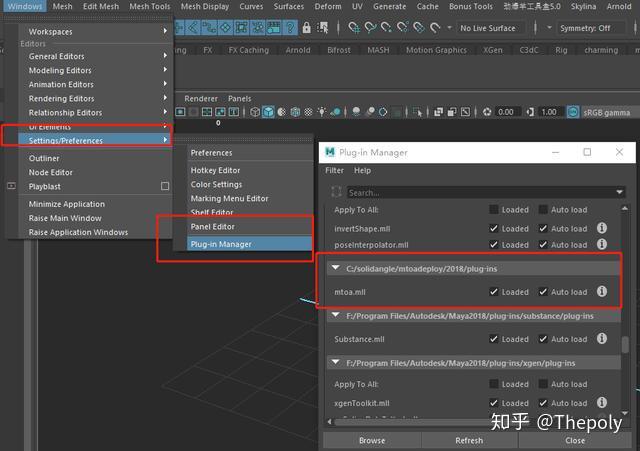
Task: Expand the General Editors submenu
Action: click(97, 56)
